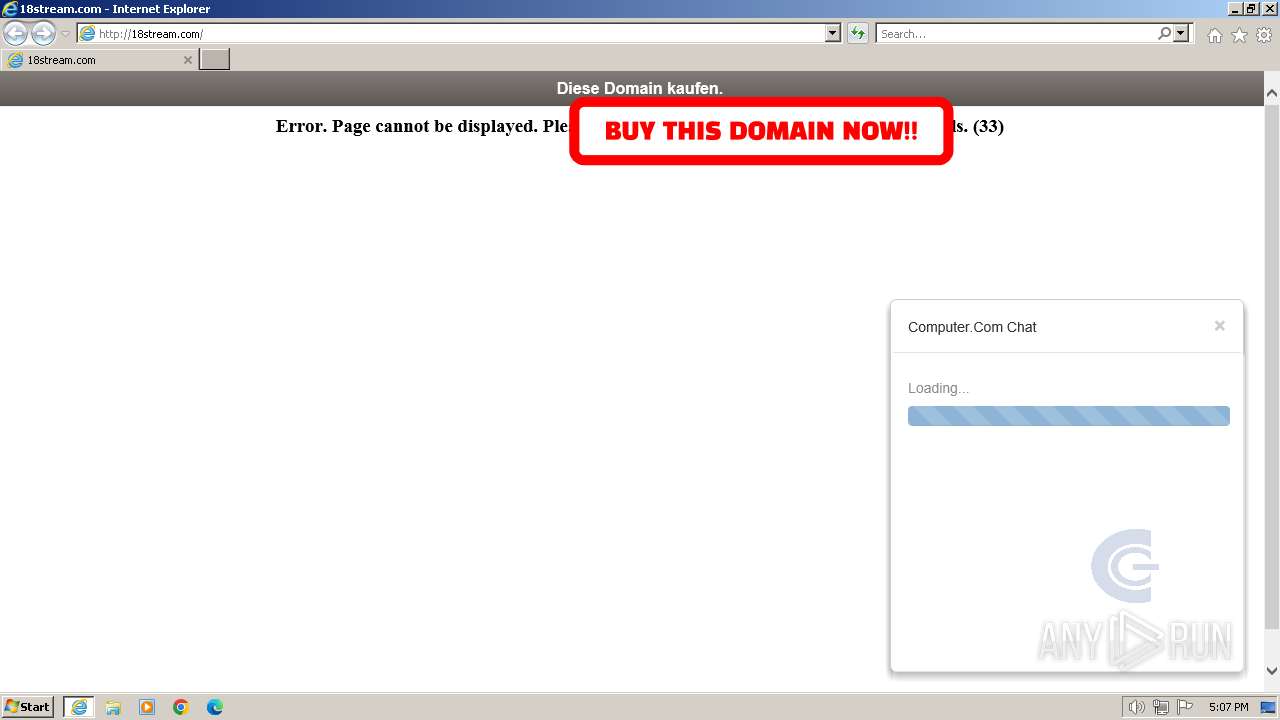The height and width of the screenshot is (720, 1280).
Task: Open the recent pages dropdown arrow
Action: pos(65,34)
